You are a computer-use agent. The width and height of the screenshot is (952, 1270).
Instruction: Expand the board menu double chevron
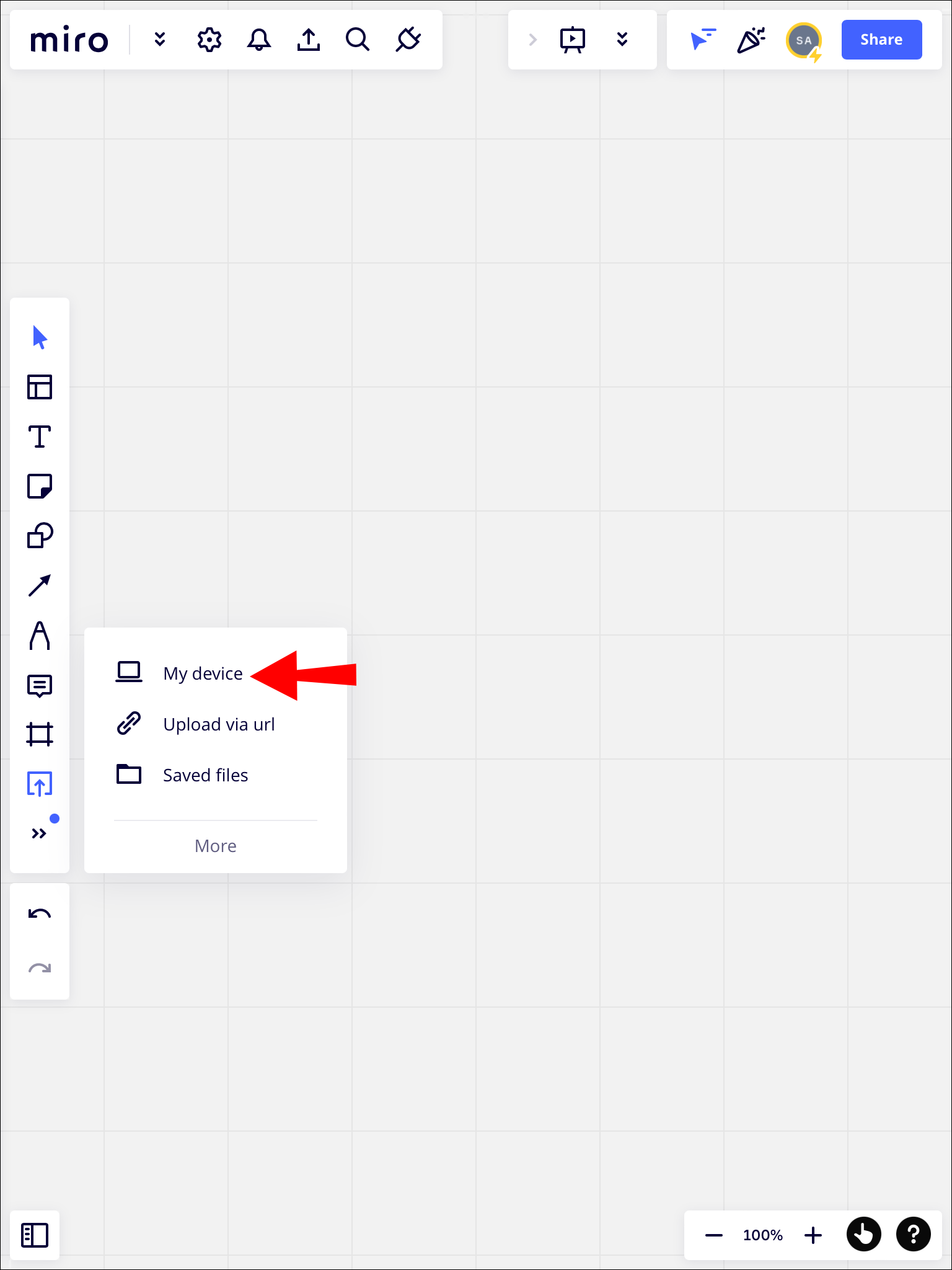coord(160,40)
